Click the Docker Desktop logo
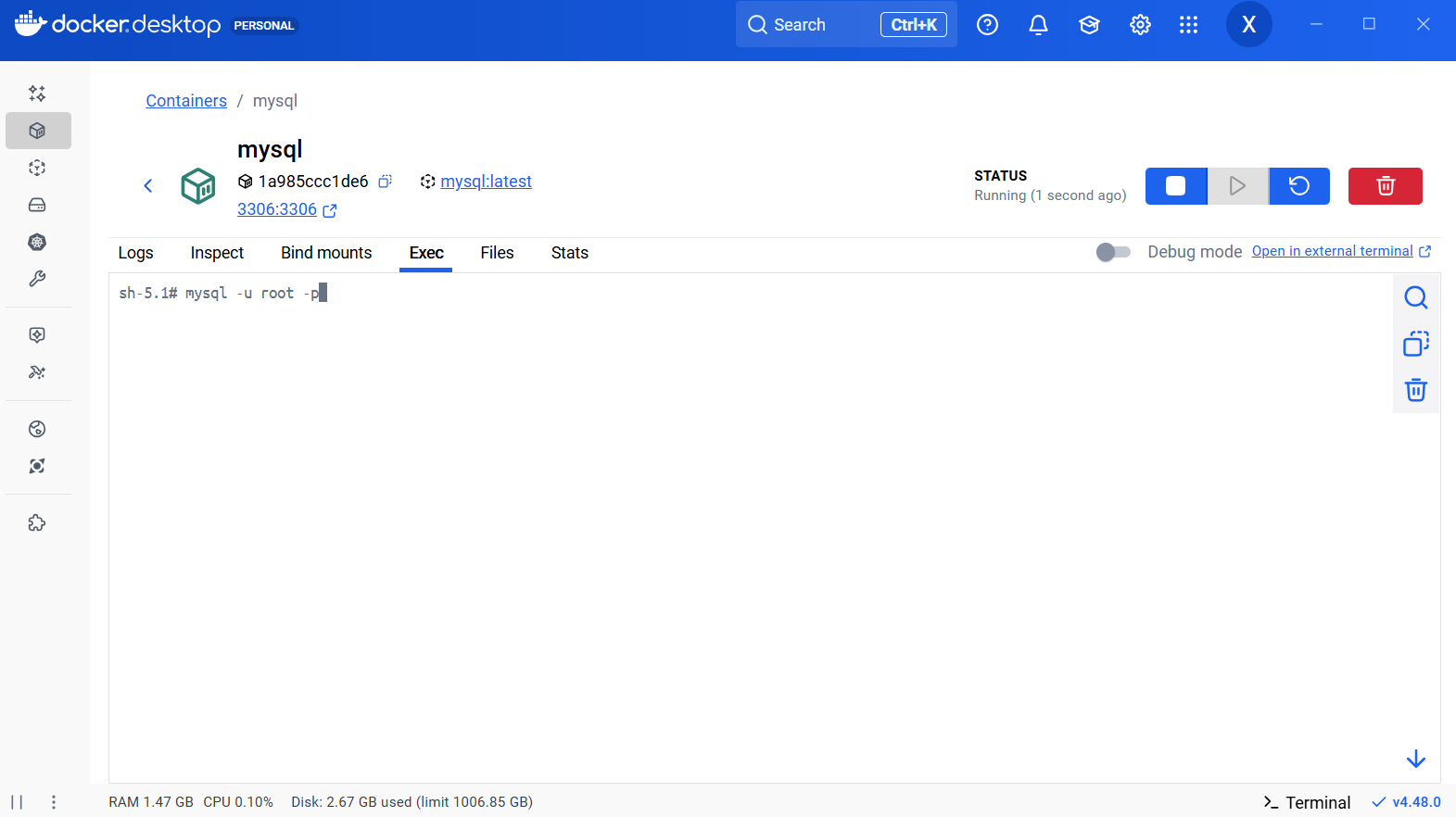The width and height of the screenshot is (1456, 817). coord(118,24)
